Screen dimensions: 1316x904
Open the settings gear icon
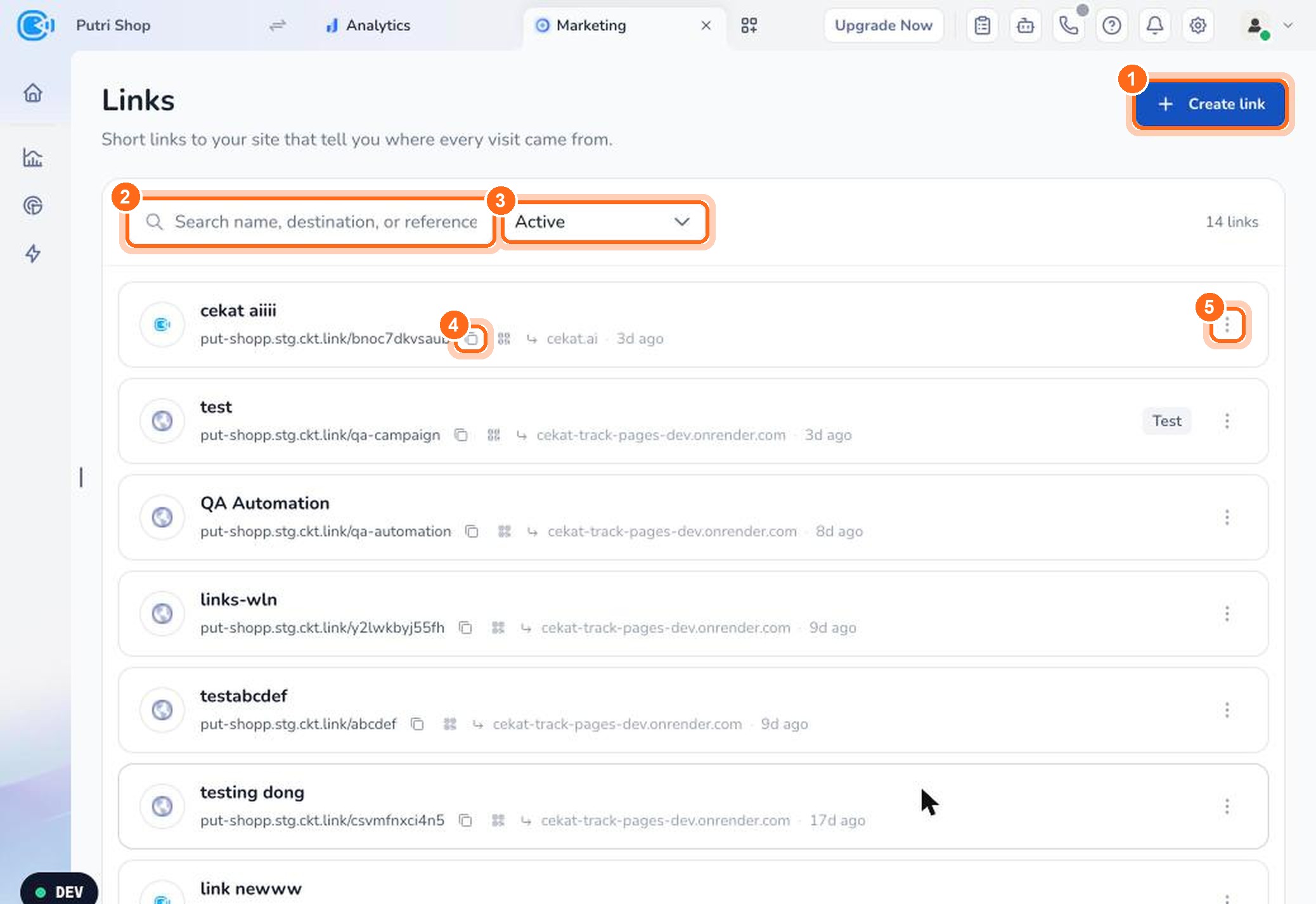point(1197,25)
